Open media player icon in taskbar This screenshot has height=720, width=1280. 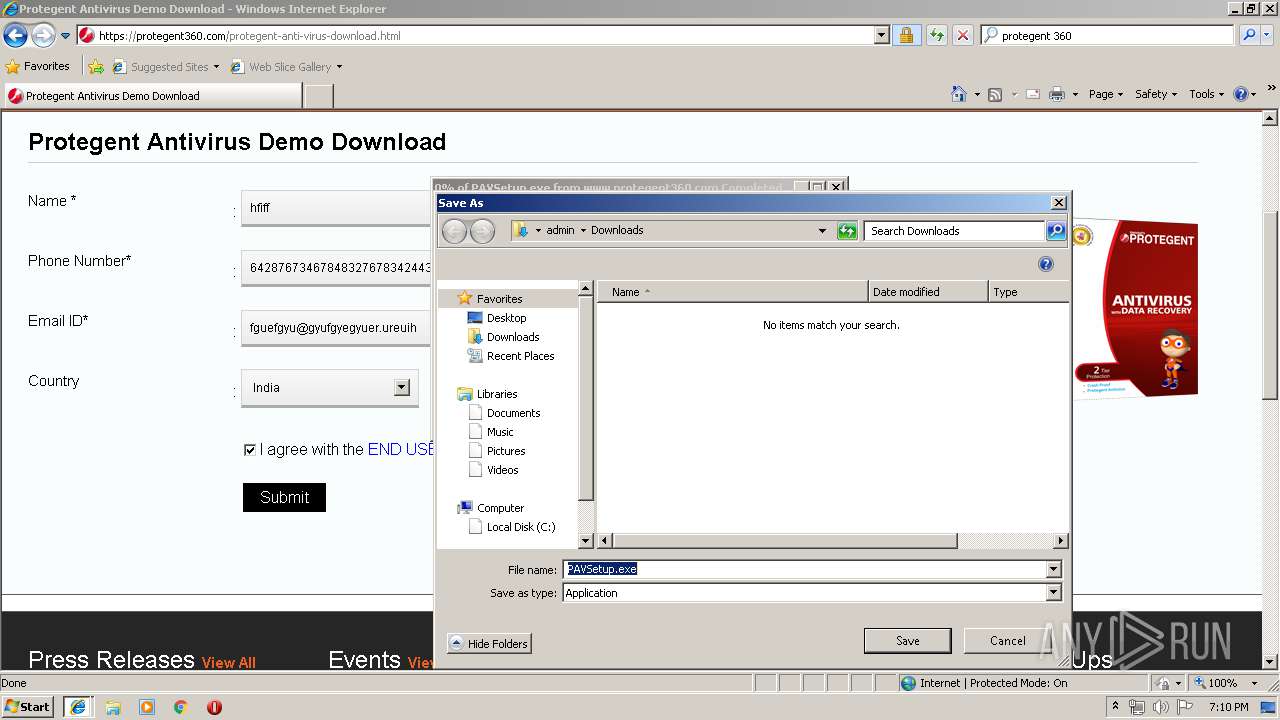point(147,707)
